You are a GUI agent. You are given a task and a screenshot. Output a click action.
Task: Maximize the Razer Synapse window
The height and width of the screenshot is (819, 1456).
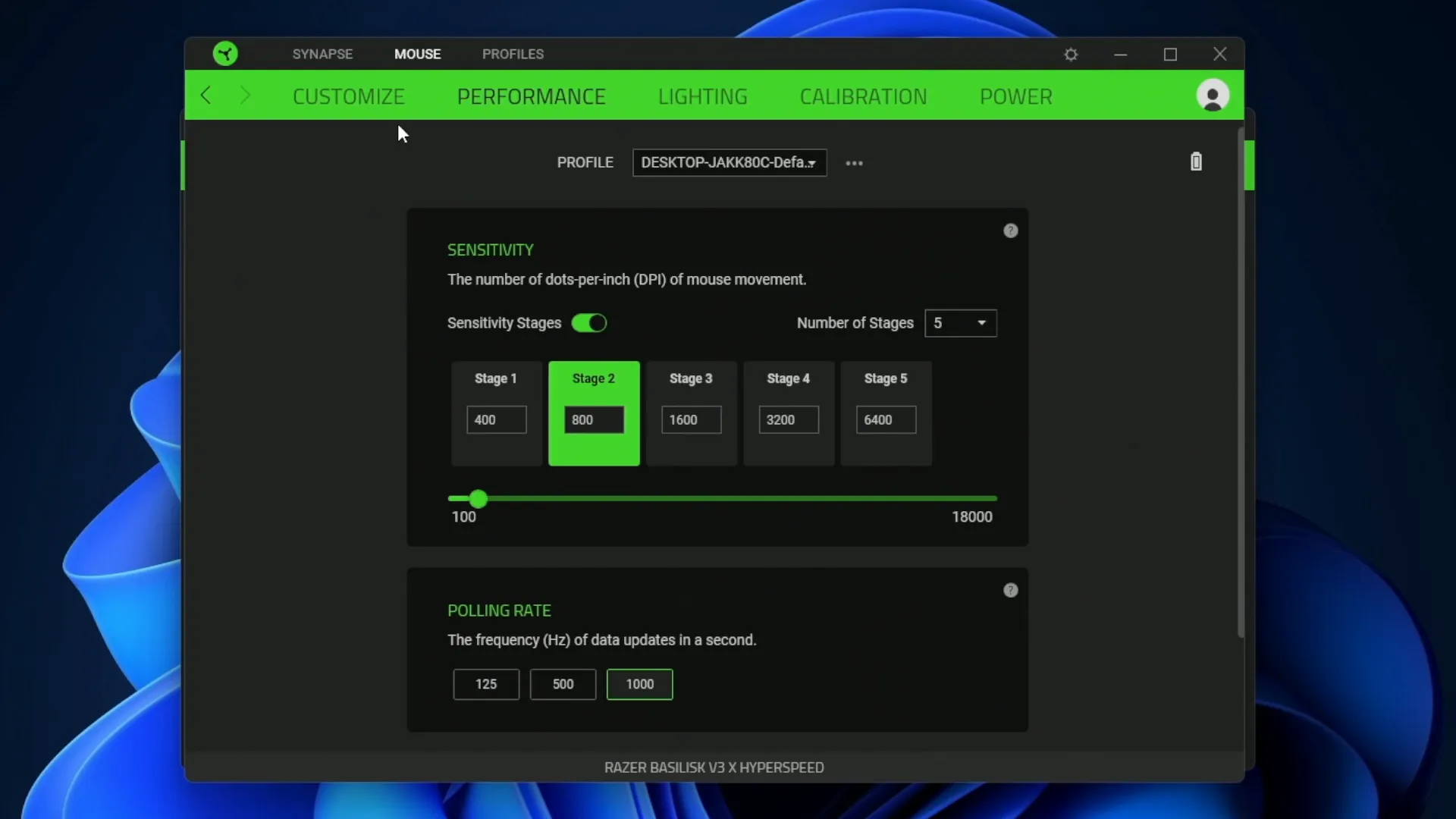click(x=1170, y=55)
